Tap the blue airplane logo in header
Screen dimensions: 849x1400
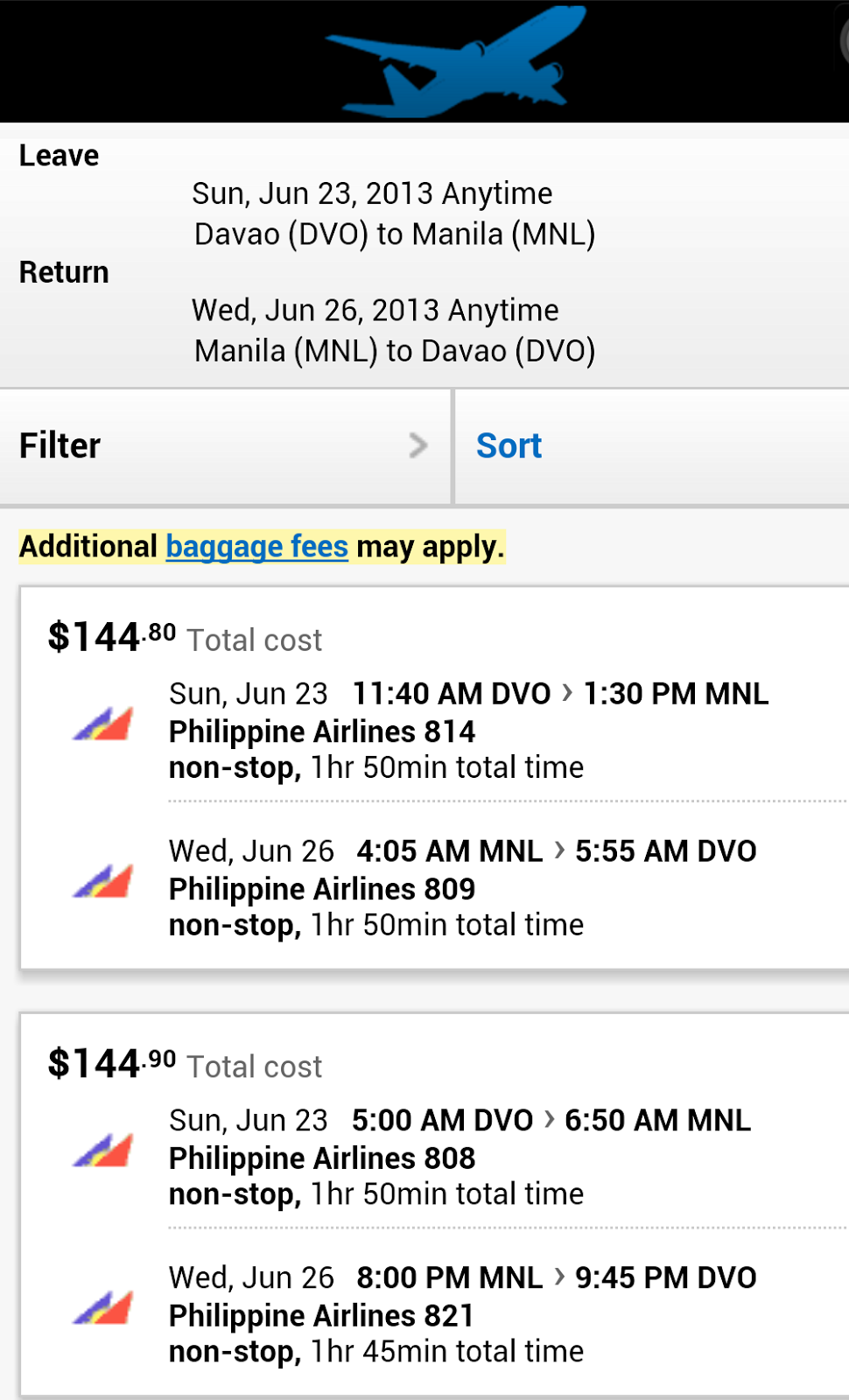pyautogui.click(x=455, y=61)
